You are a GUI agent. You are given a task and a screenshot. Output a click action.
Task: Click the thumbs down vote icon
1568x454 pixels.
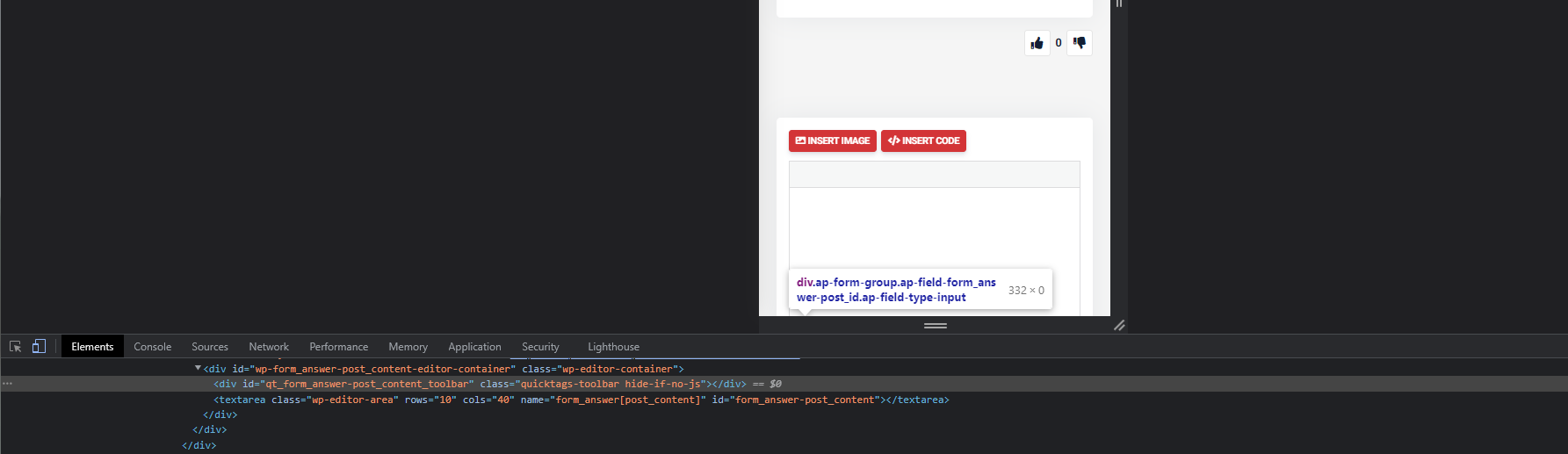1080,43
